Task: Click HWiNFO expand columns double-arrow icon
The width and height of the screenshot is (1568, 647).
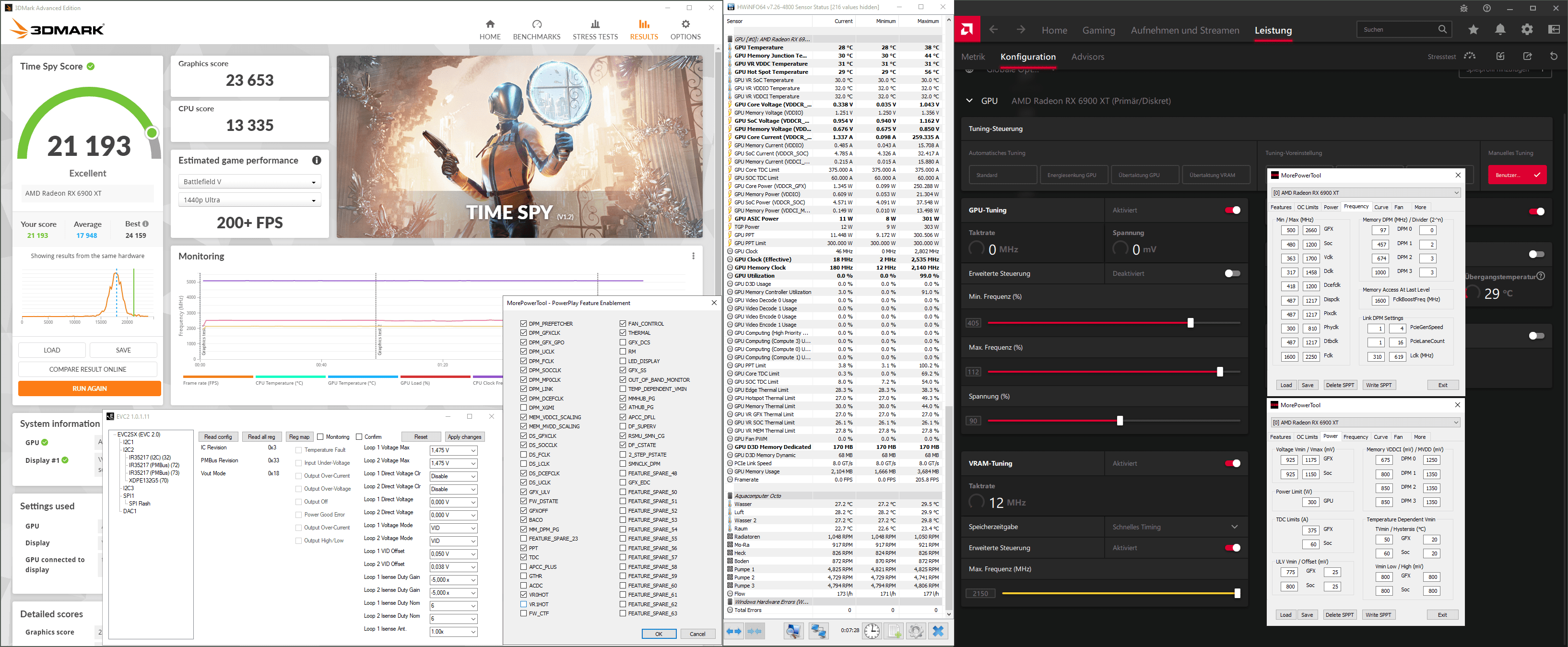Action: coord(734,631)
